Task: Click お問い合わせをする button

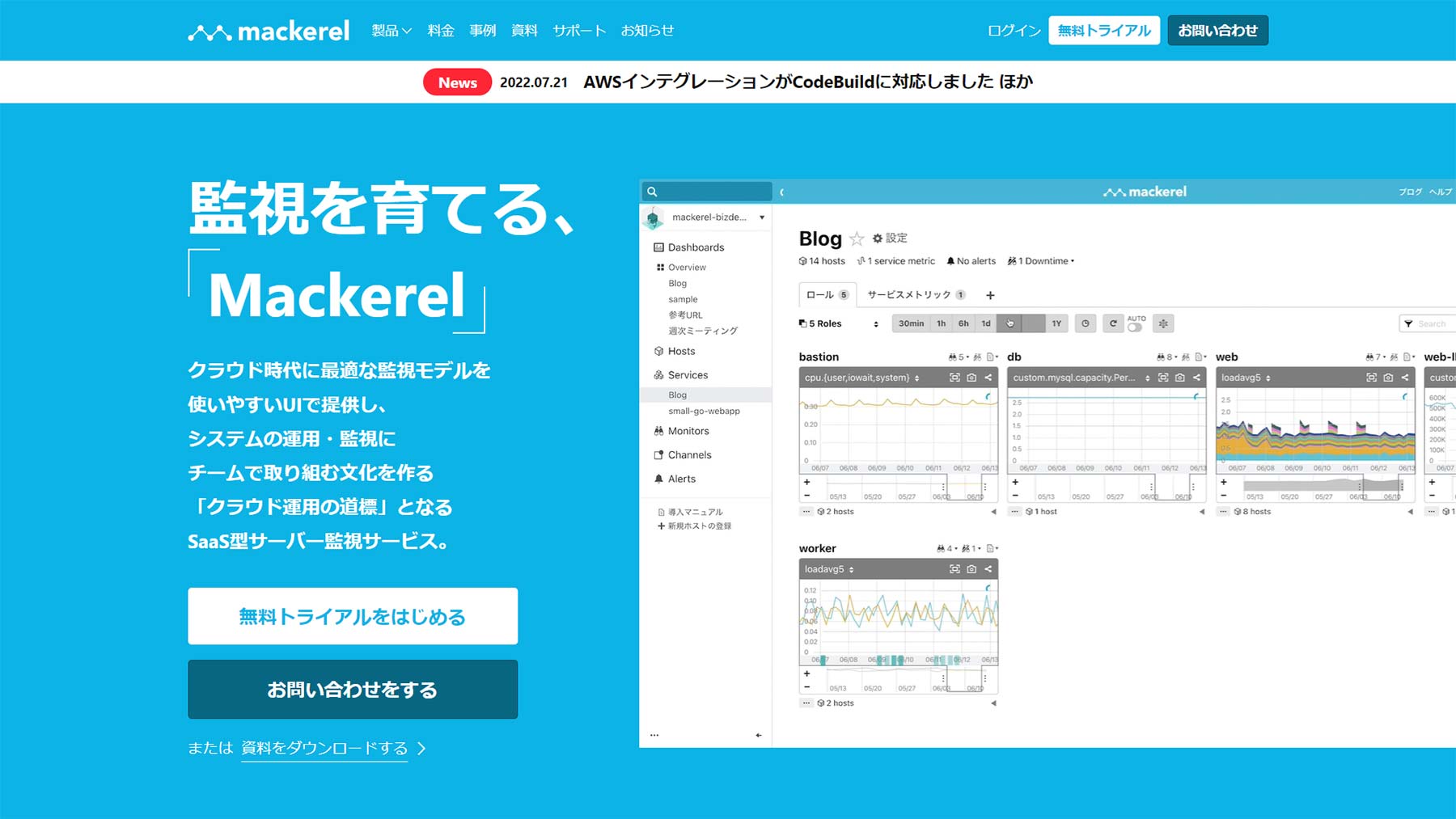Action: click(353, 689)
